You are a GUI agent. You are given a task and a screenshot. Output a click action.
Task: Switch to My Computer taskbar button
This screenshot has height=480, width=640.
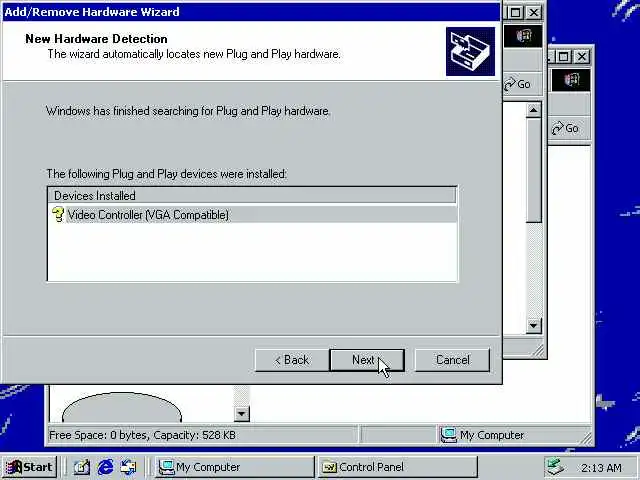click(234, 467)
